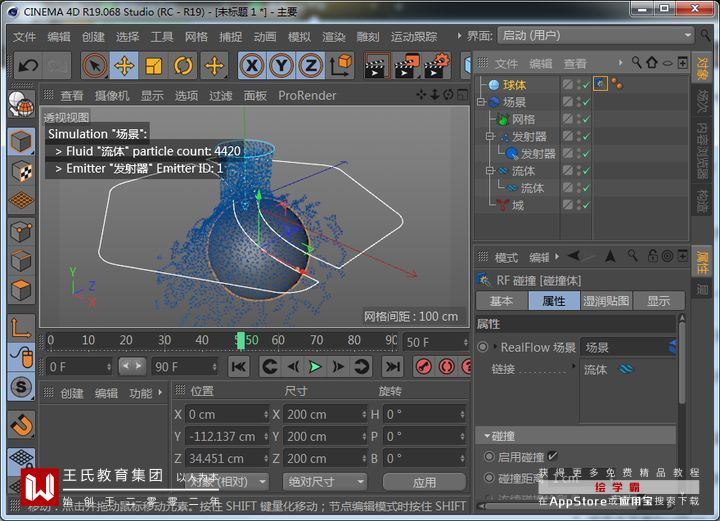
Task: Switch to 基本 tab
Action: (x=501, y=301)
